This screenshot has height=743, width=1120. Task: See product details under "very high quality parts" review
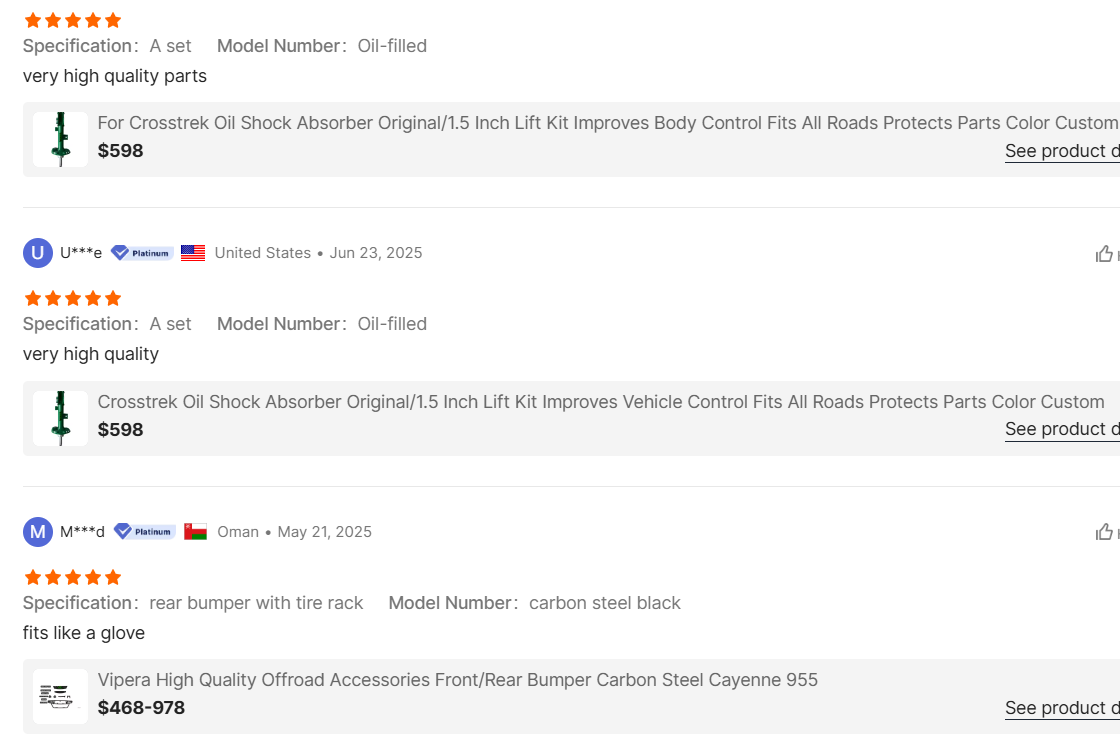click(1061, 151)
